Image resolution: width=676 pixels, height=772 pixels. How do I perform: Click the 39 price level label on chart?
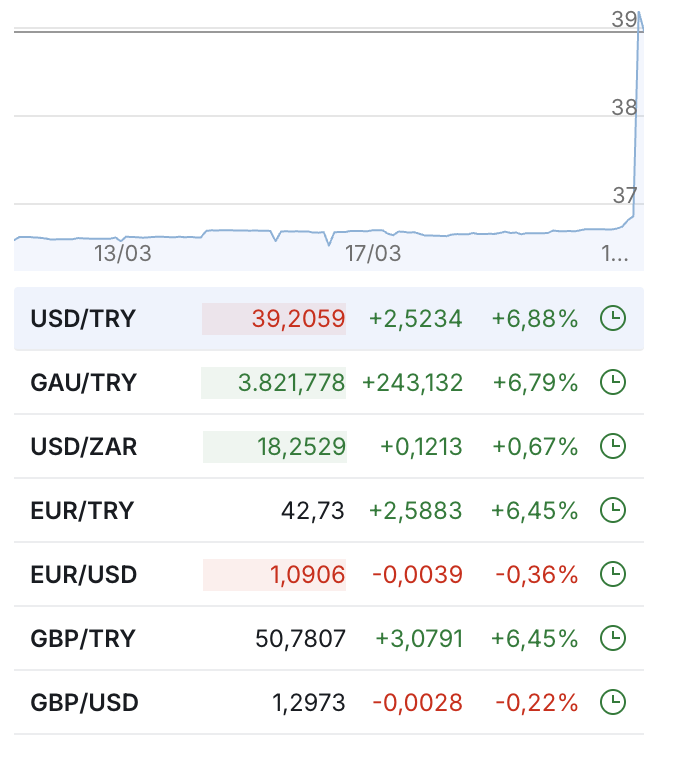[x=624, y=20]
